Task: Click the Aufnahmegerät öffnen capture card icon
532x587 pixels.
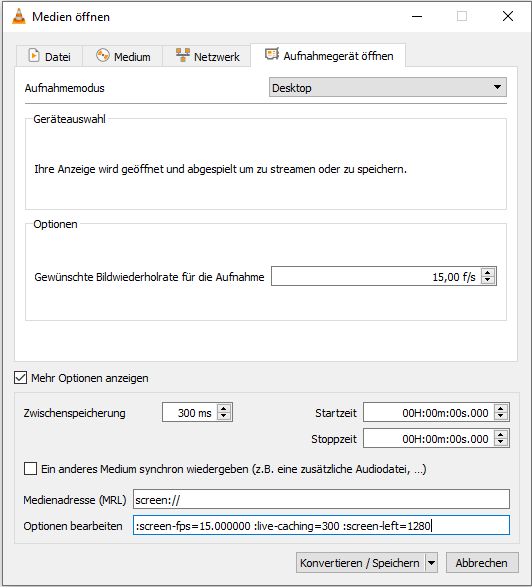Action: click(x=272, y=54)
